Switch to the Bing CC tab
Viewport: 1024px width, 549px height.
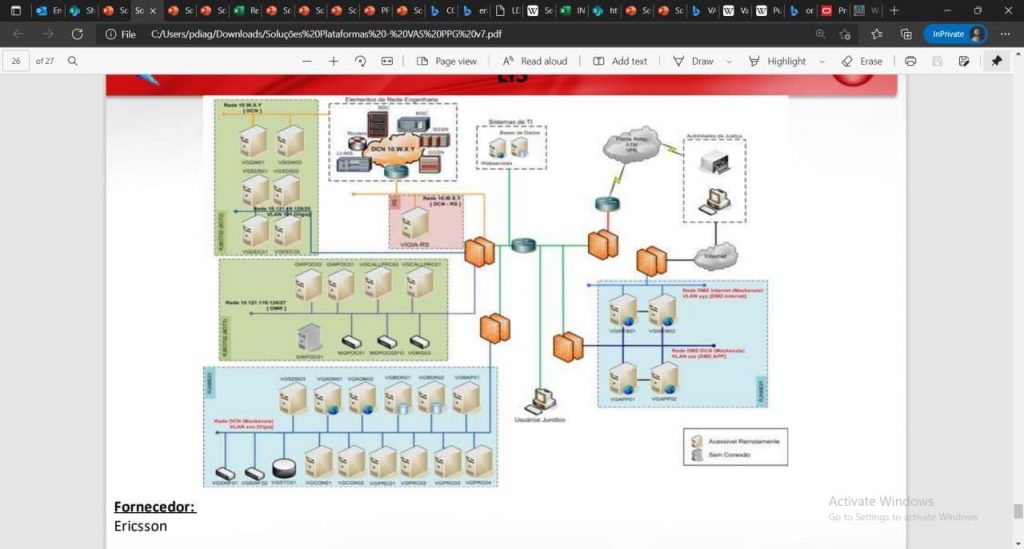[x=443, y=10]
